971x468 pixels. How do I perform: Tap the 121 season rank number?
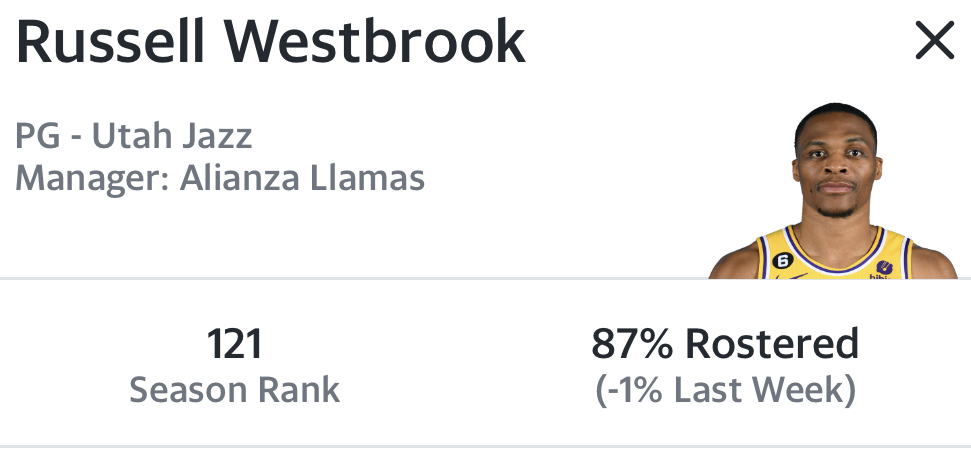234,344
